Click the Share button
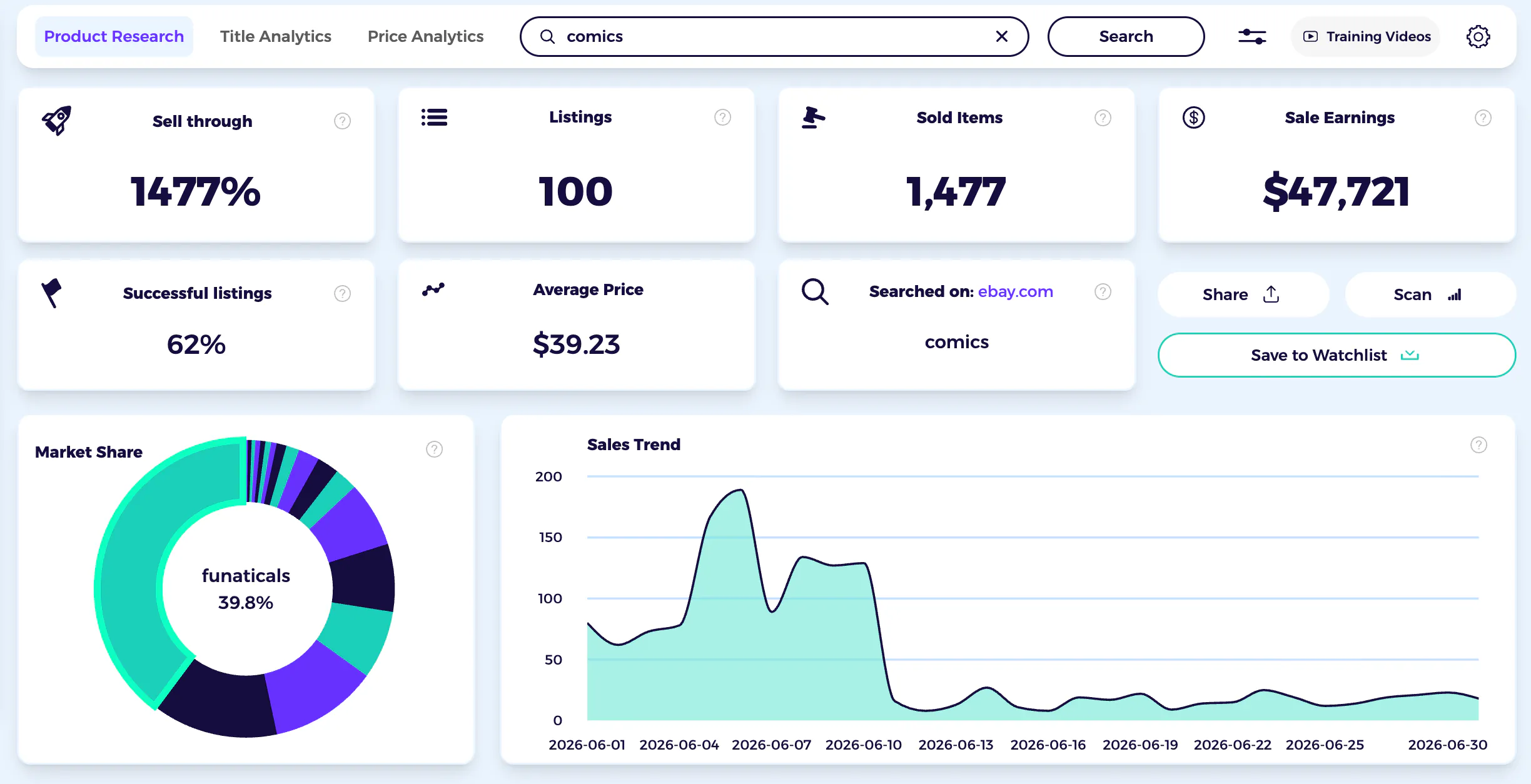Viewport: 1531px width, 784px height. (x=1243, y=294)
